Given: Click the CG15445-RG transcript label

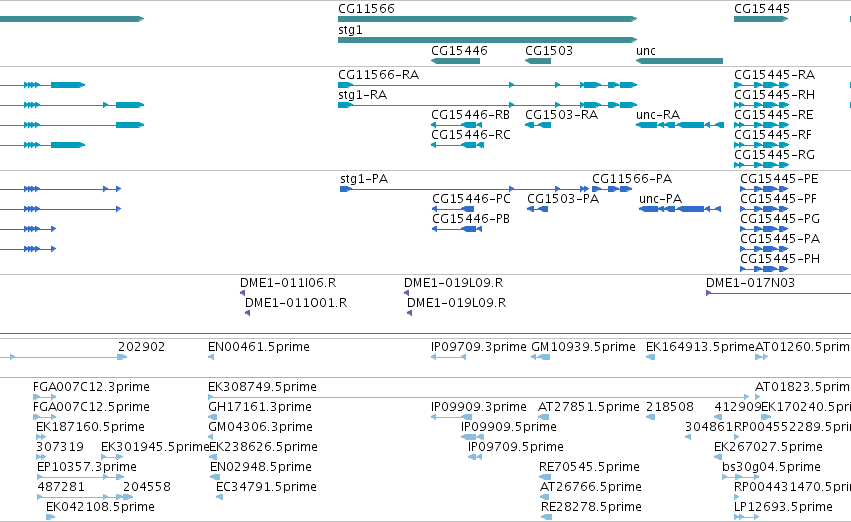Looking at the screenshot, I should [774, 155].
